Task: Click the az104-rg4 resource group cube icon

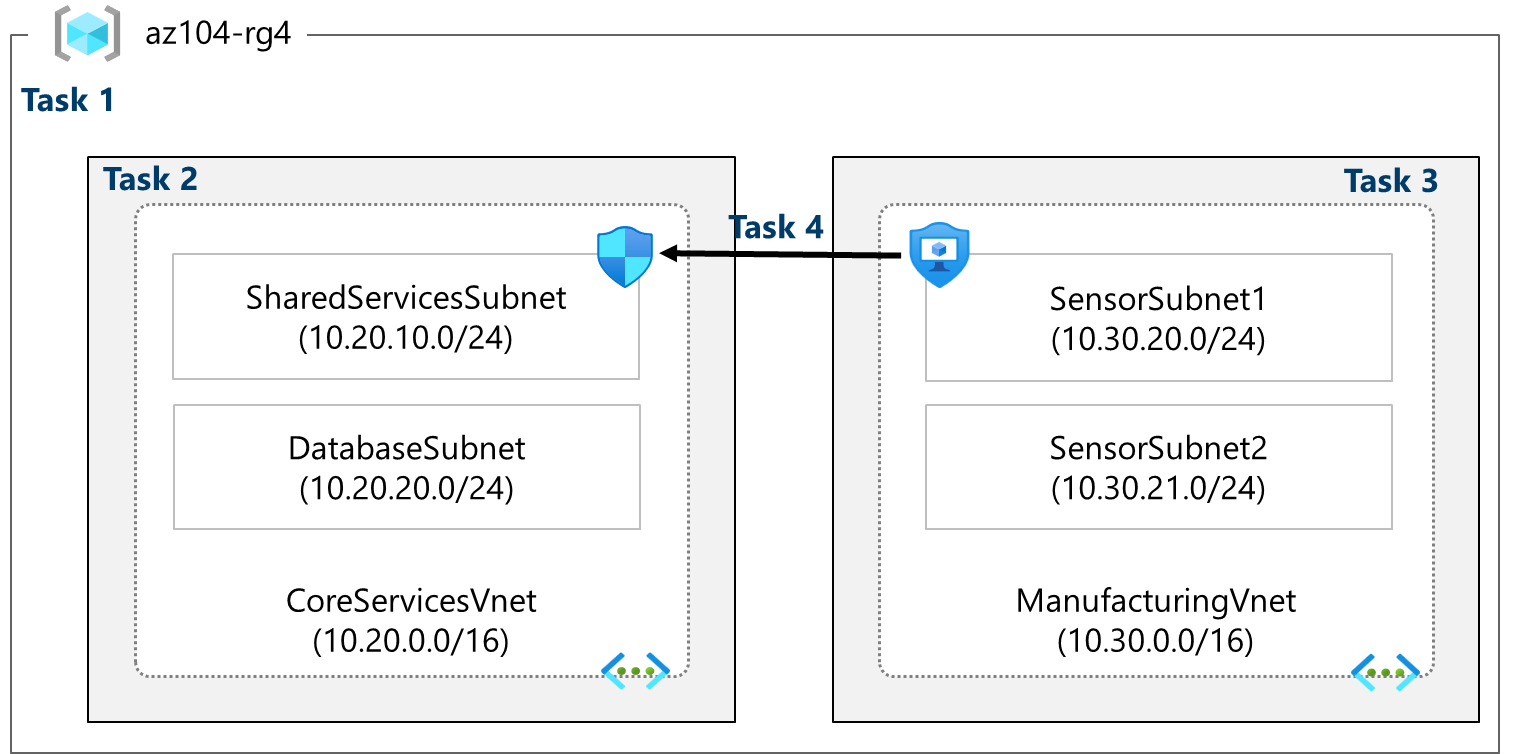Action: [86, 33]
